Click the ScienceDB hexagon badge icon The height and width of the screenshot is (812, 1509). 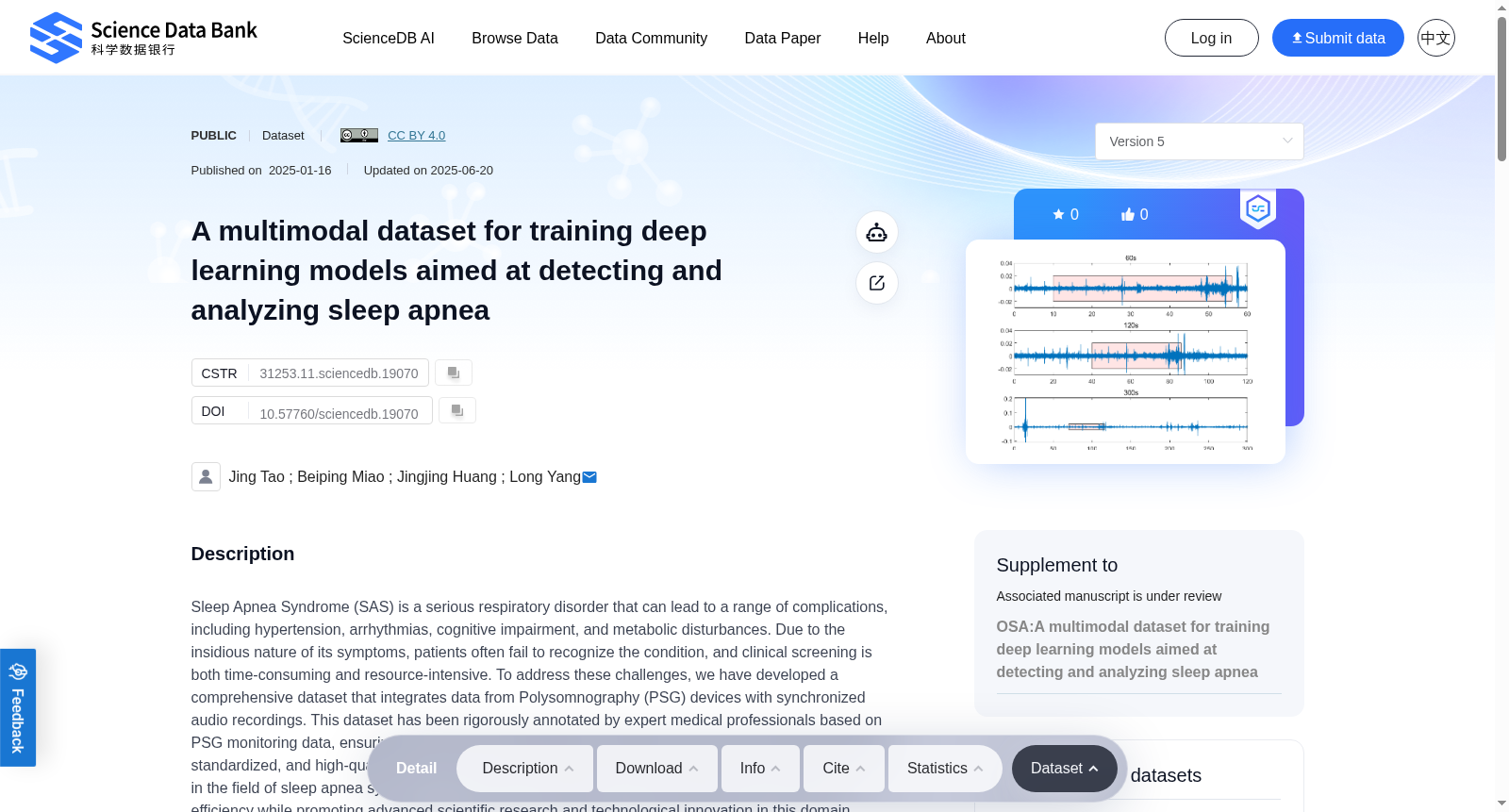[1258, 208]
